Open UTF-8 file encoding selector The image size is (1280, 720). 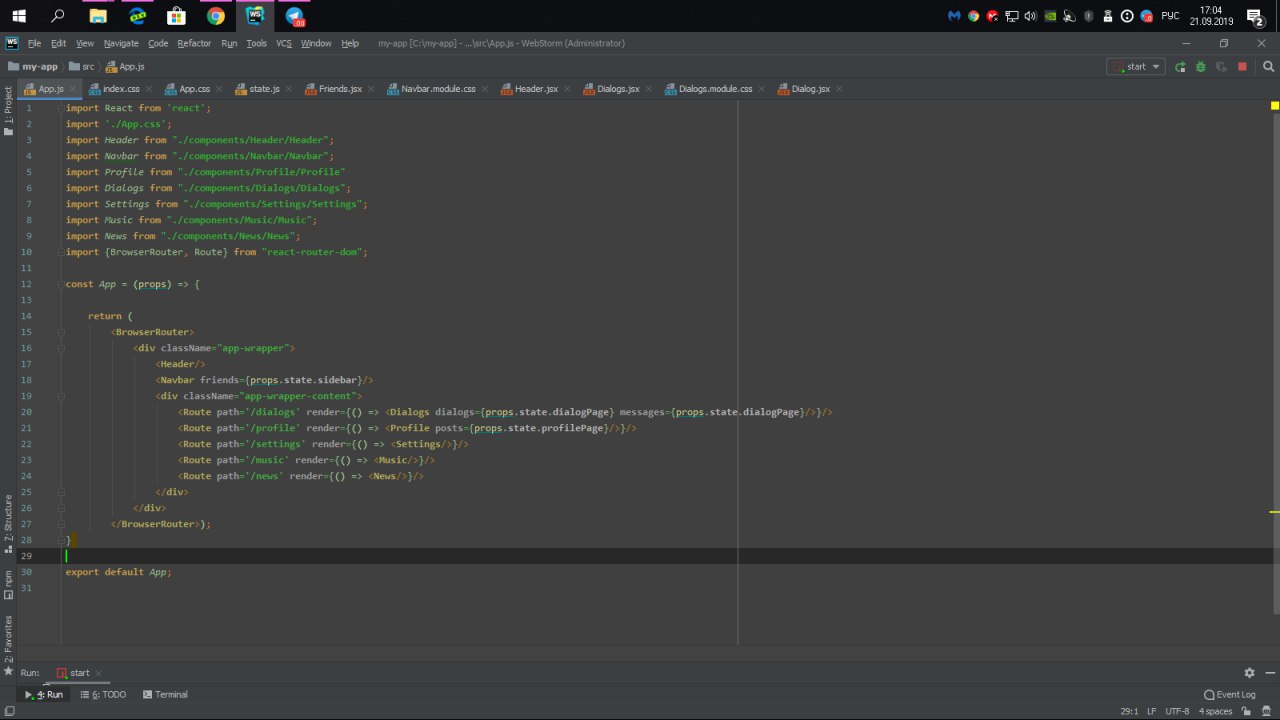(x=1176, y=711)
